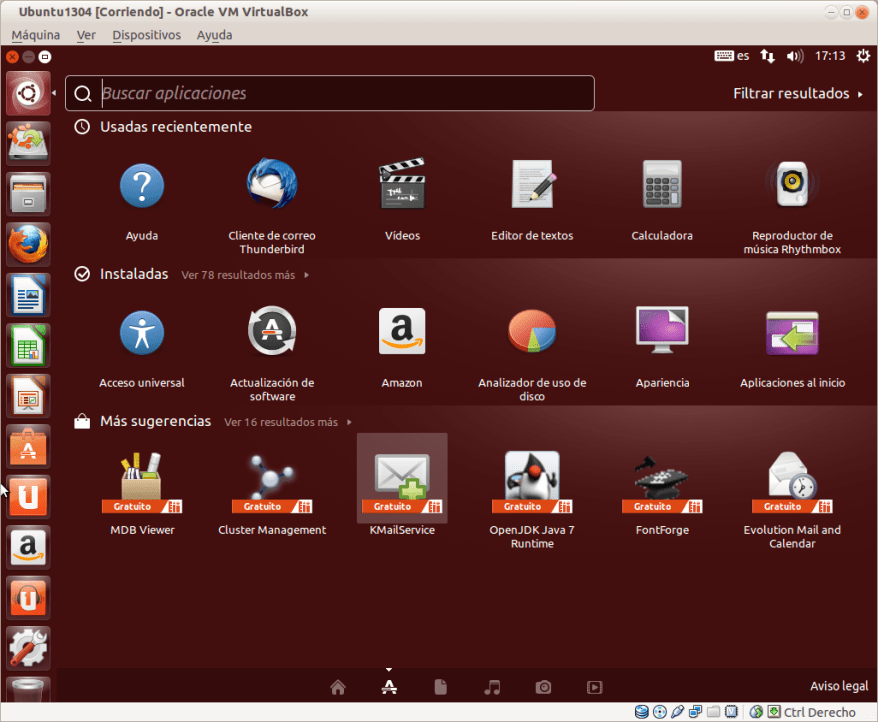Switch to the home lens tab
This screenshot has height=722, width=878.
(338, 687)
